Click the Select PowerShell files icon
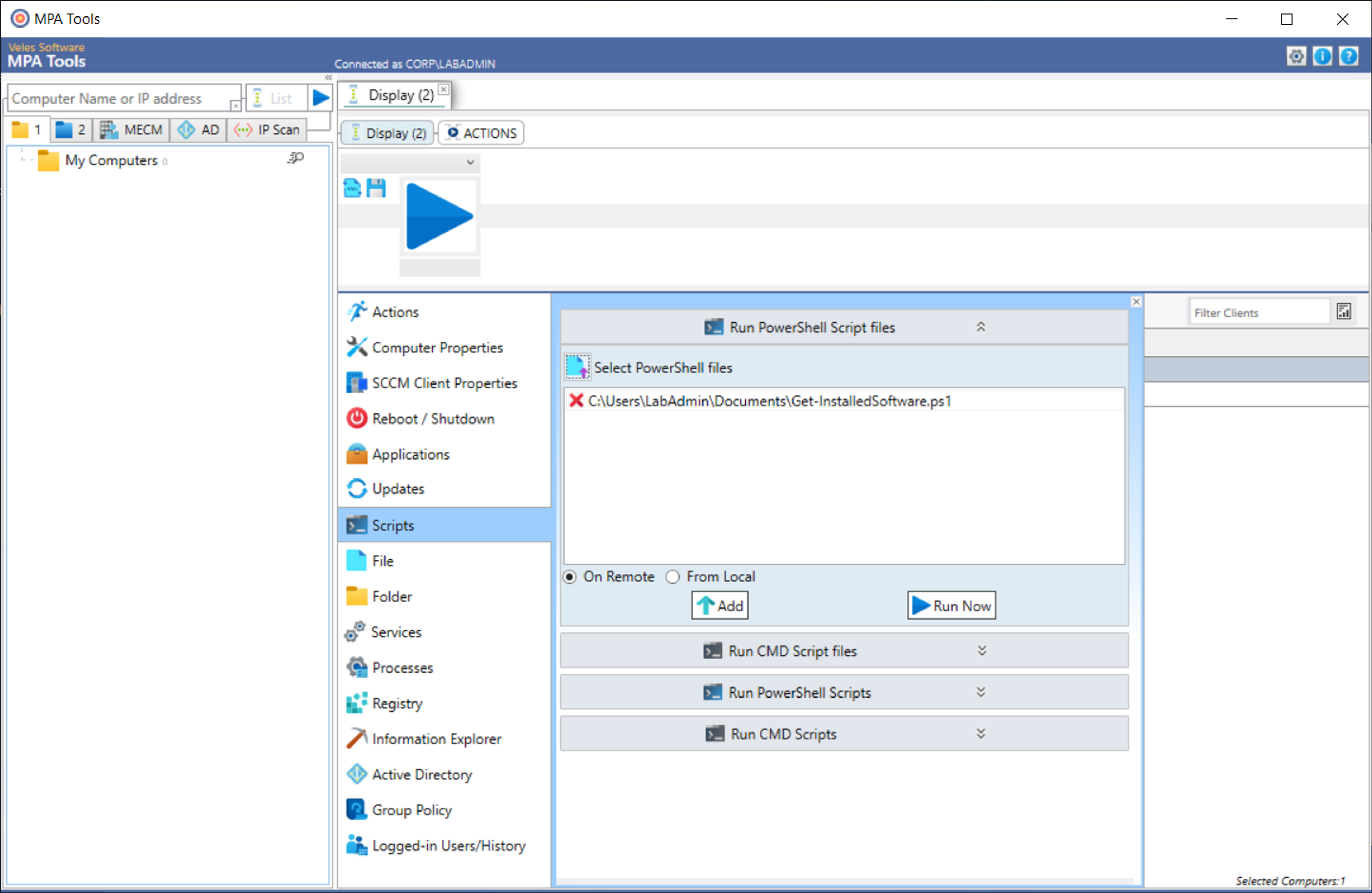Image resolution: width=1372 pixels, height=893 pixels. (x=577, y=367)
